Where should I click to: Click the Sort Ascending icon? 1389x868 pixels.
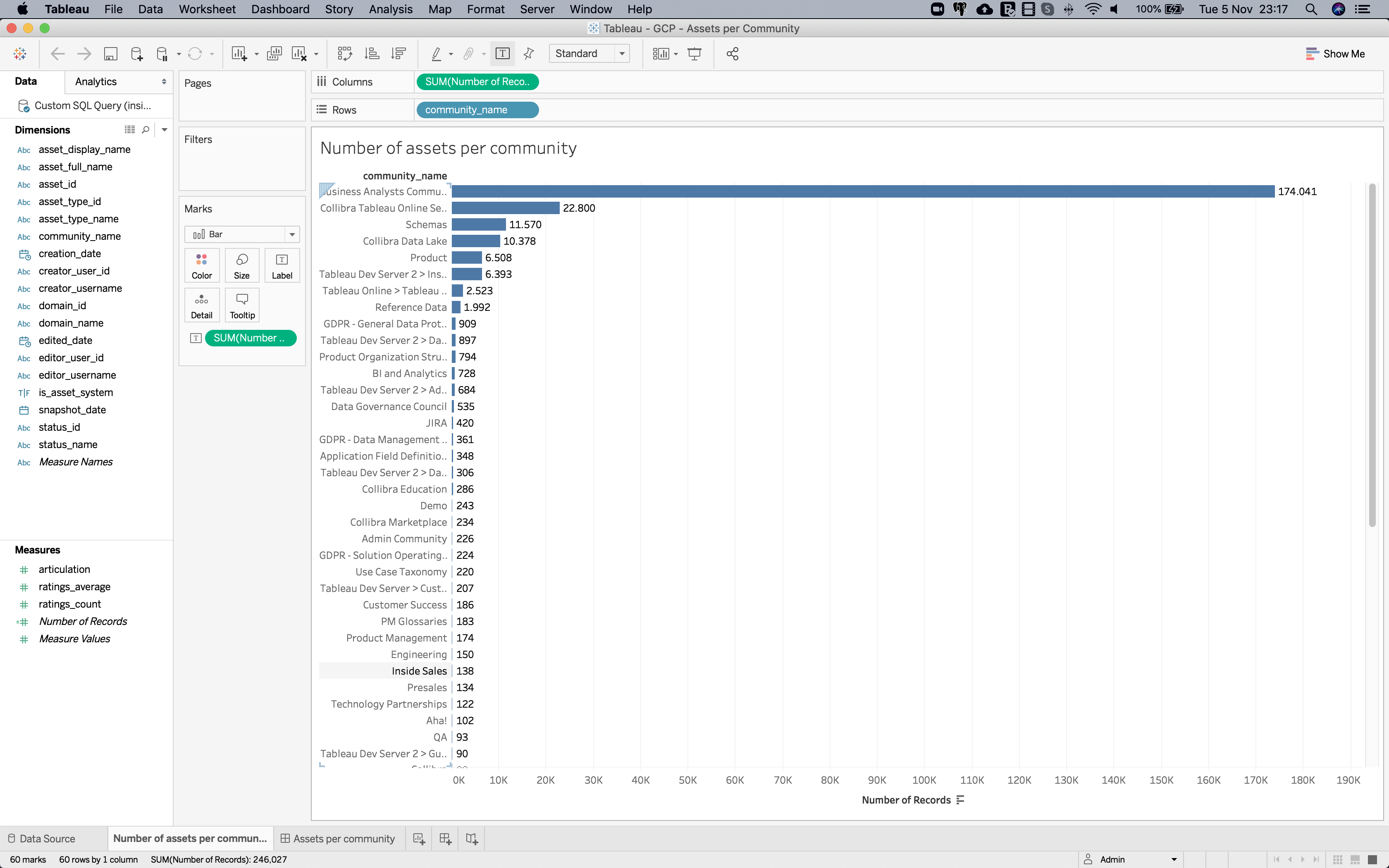(372, 53)
